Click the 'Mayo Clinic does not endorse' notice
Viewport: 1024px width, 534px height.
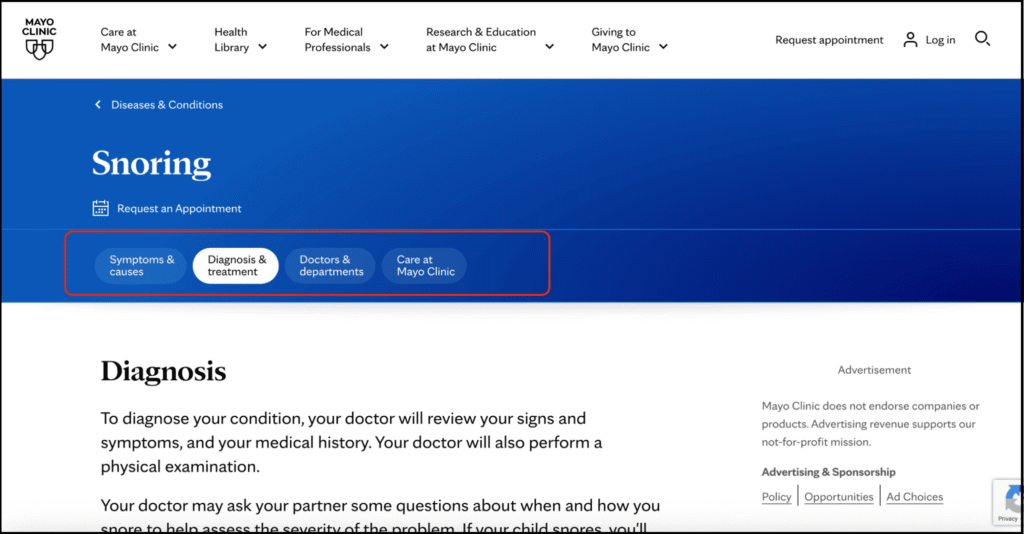click(871, 424)
